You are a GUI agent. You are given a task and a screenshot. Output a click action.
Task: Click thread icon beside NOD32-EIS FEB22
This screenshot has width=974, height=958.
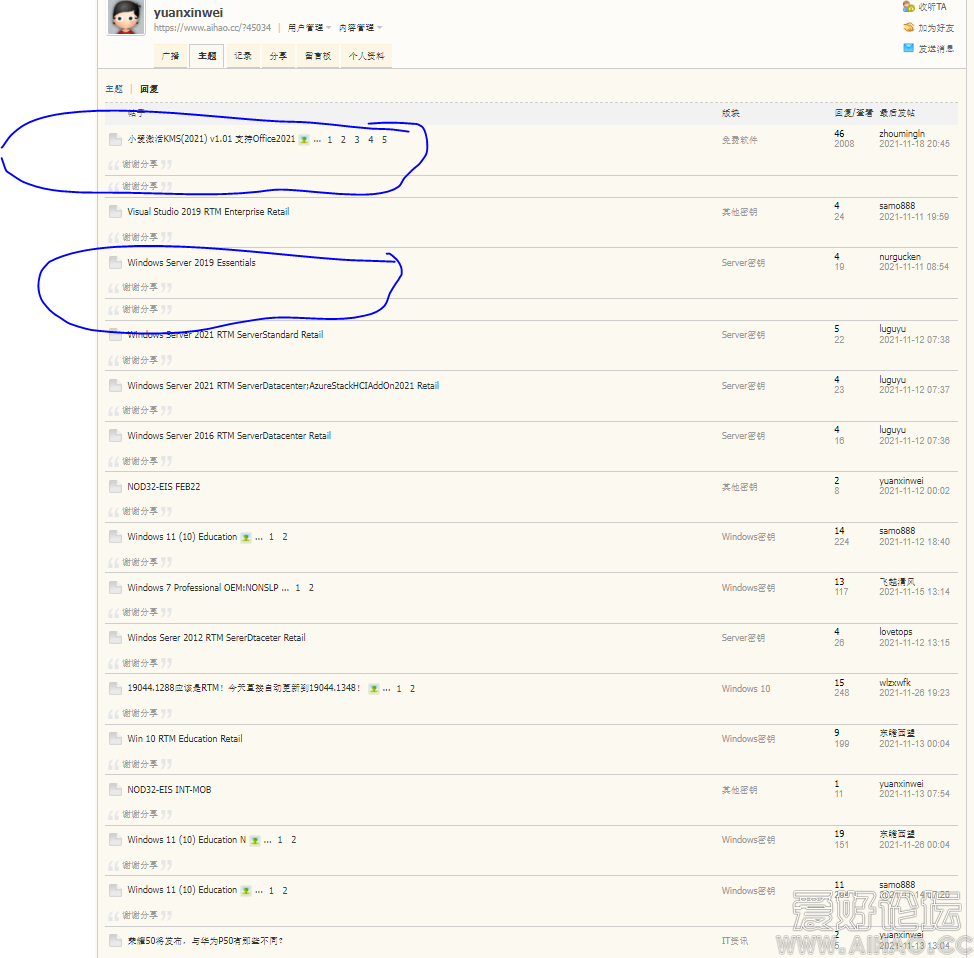tap(115, 487)
